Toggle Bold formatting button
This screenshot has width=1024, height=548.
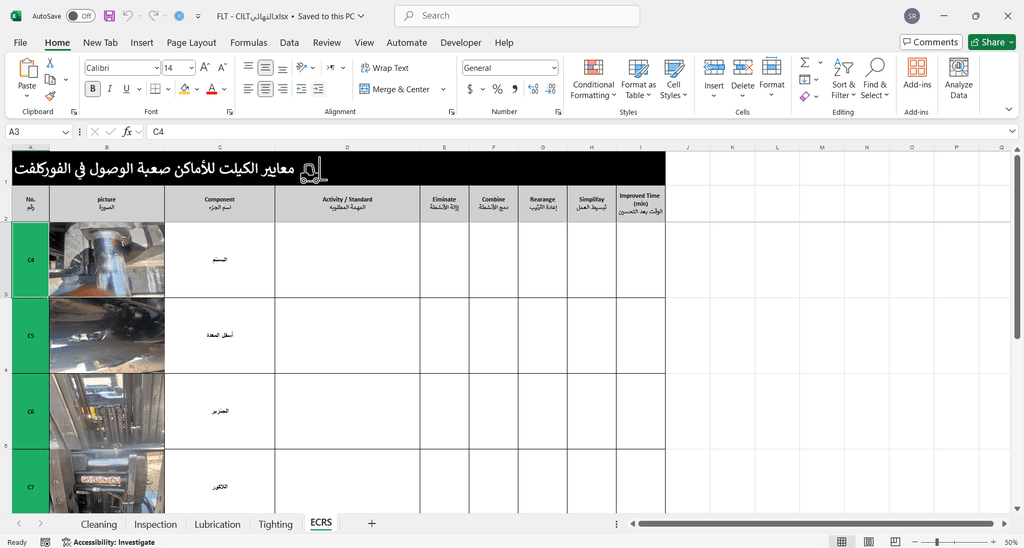93,89
